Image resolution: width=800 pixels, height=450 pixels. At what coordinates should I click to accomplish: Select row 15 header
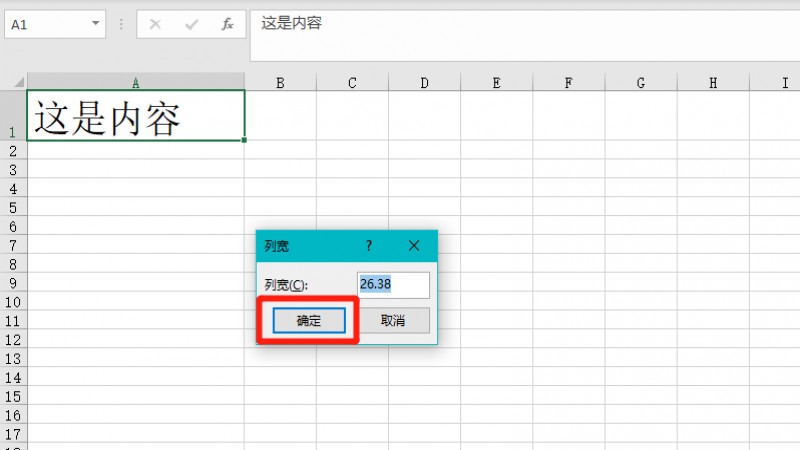[13, 396]
